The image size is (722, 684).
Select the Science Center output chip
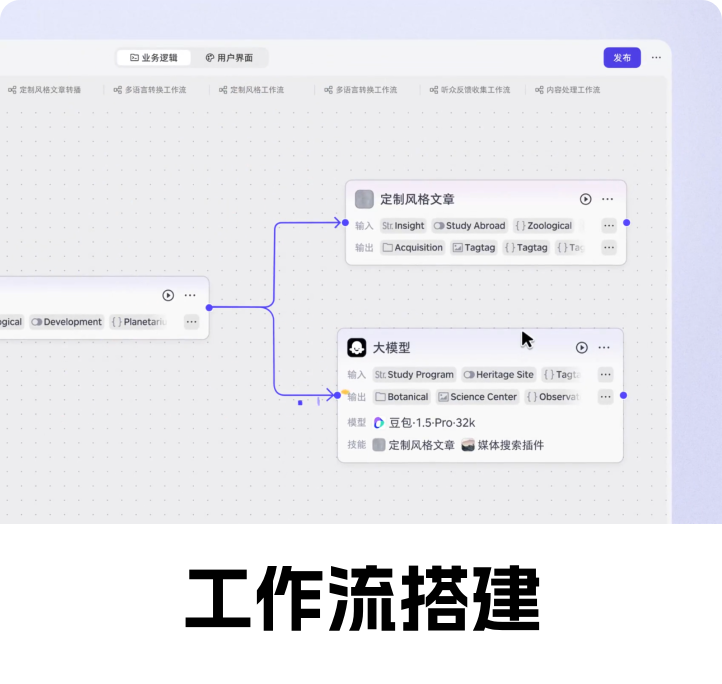click(x=477, y=397)
